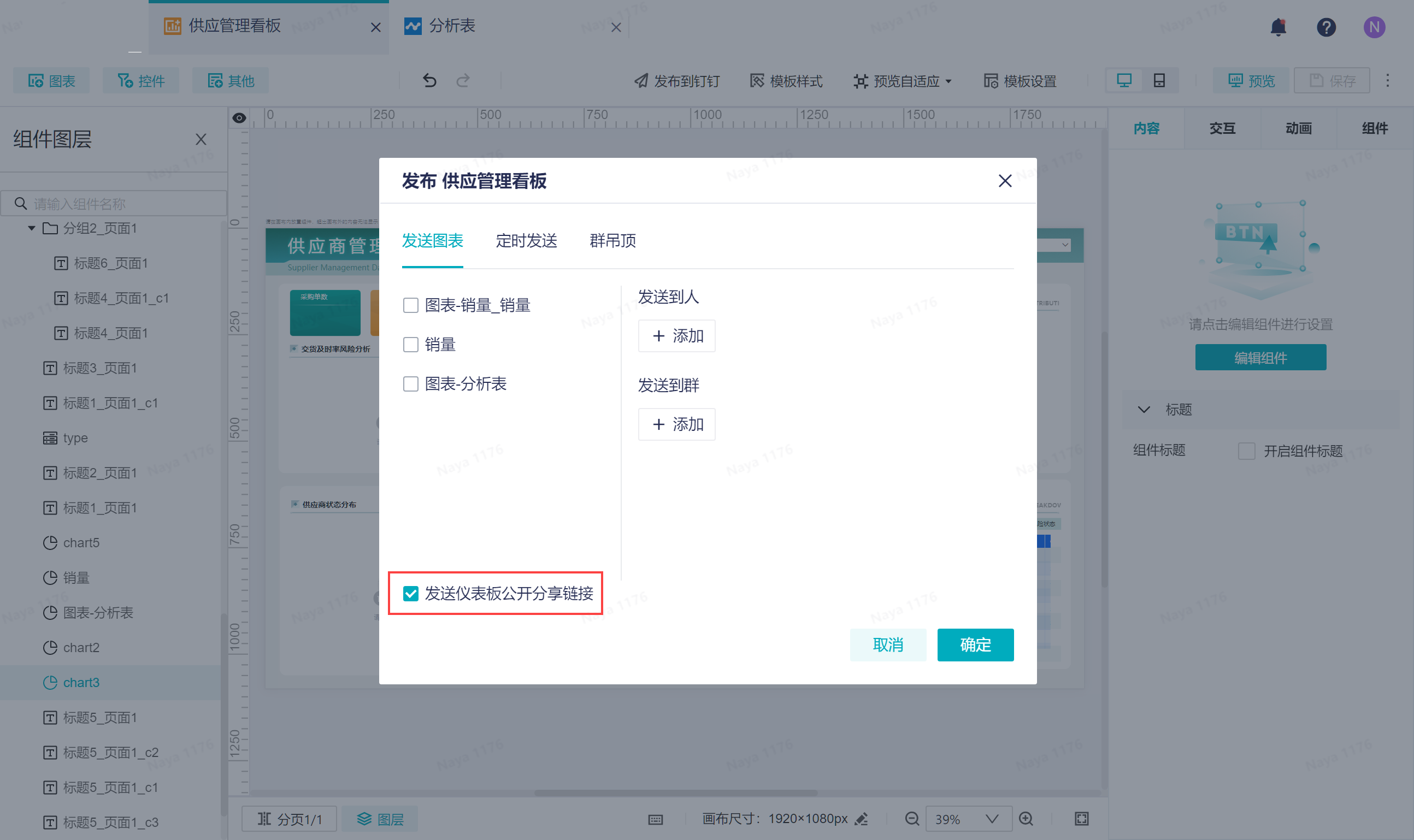Open the user avatar N menu
The height and width of the screenshot is (840, 1414).
tap(1374, 27)
